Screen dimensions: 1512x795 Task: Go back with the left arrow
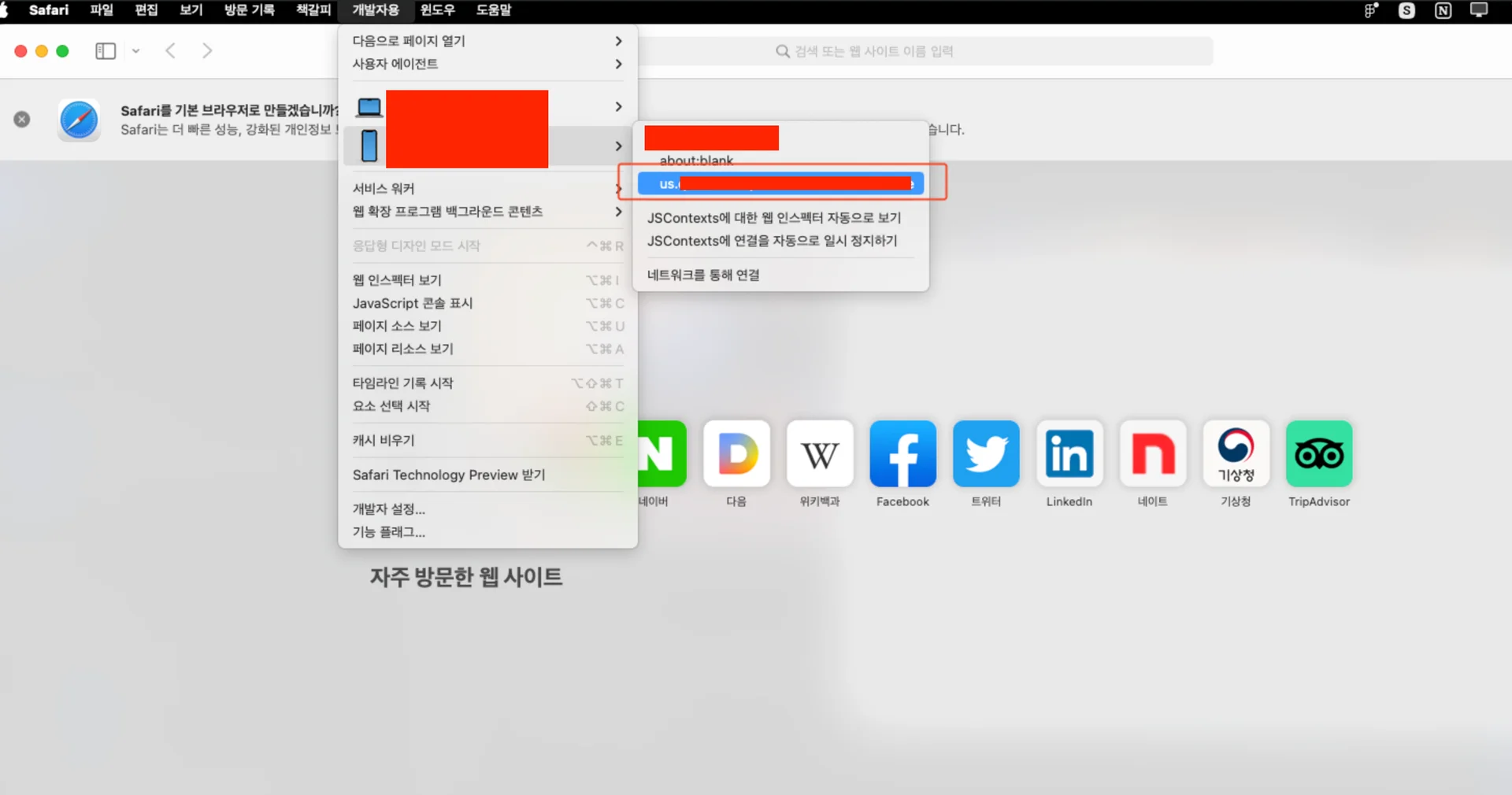click(170, 51)
